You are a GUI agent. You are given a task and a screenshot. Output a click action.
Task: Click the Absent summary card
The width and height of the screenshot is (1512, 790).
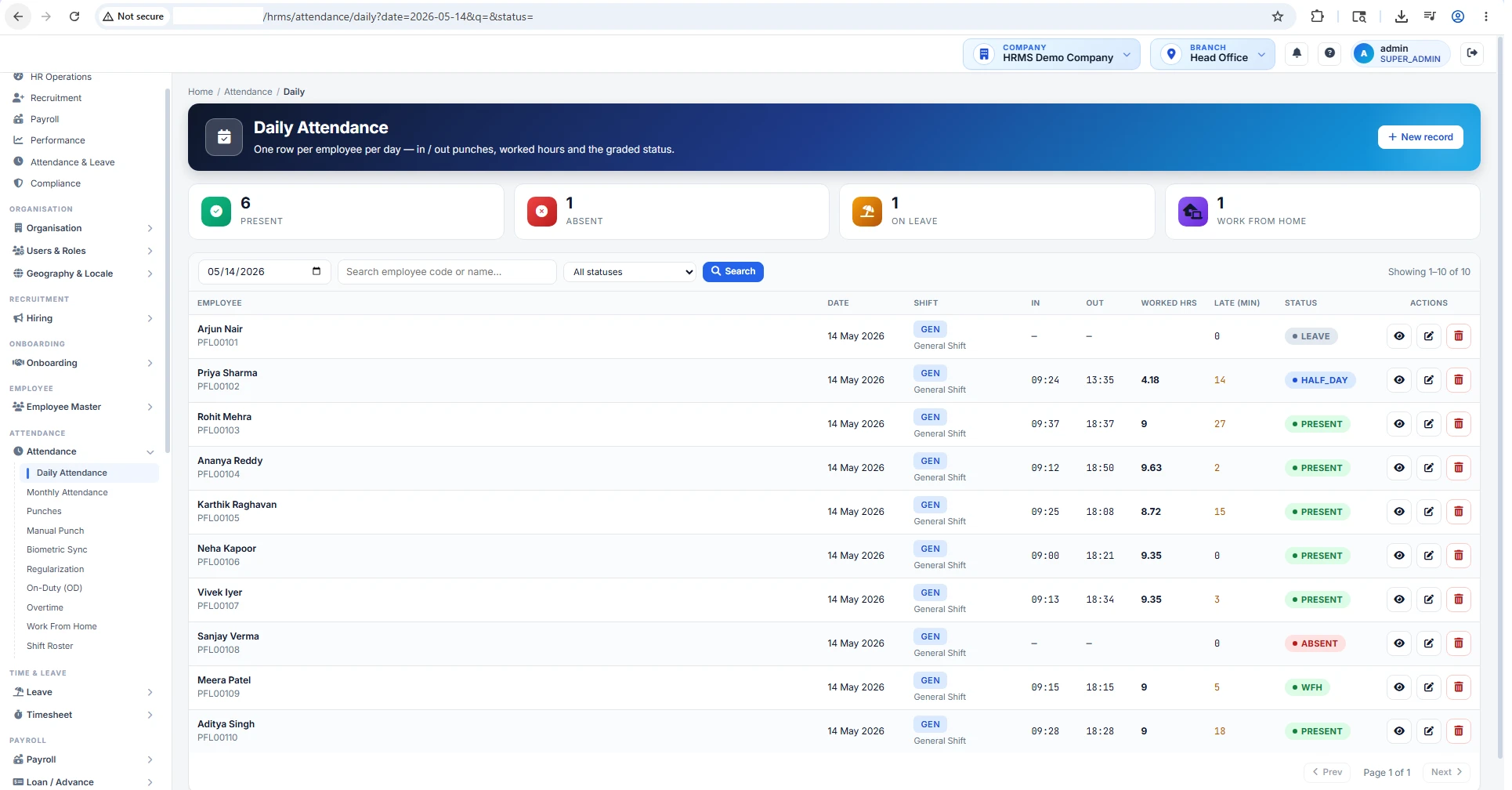click(x=671, y=212)
